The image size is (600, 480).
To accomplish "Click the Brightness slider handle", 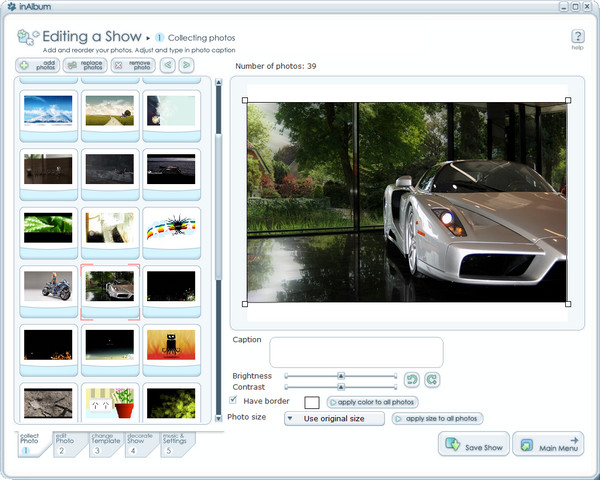I will click(x=340, y=376).
